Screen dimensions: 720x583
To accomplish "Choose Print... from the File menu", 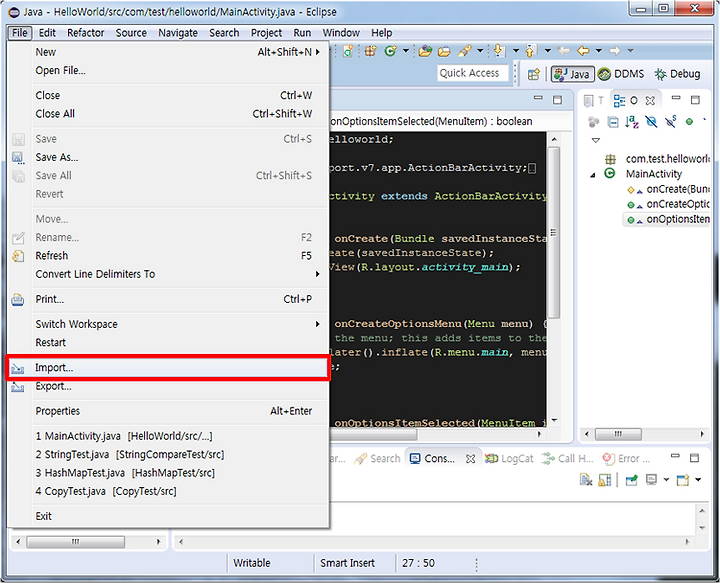I will pos(168,299).
